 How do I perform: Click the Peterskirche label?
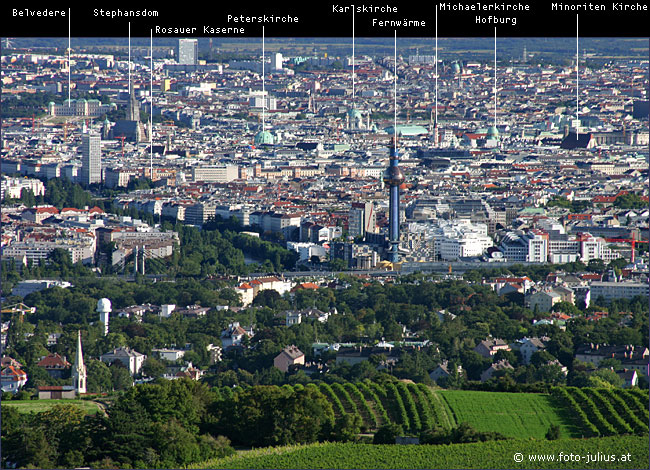263,19
